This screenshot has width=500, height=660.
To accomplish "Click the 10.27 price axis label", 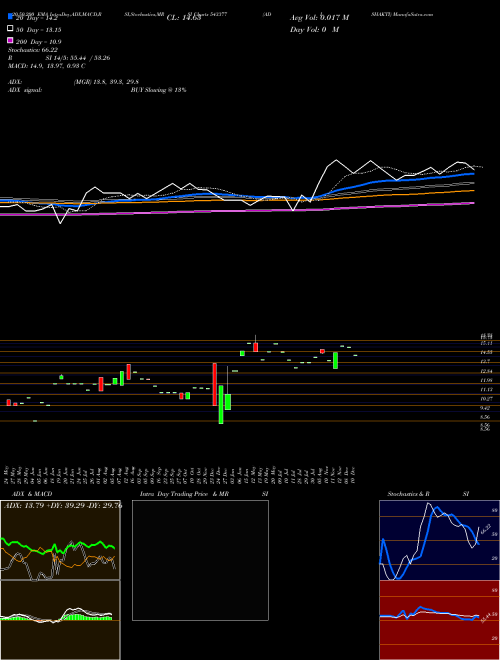I will pos(486,398).
